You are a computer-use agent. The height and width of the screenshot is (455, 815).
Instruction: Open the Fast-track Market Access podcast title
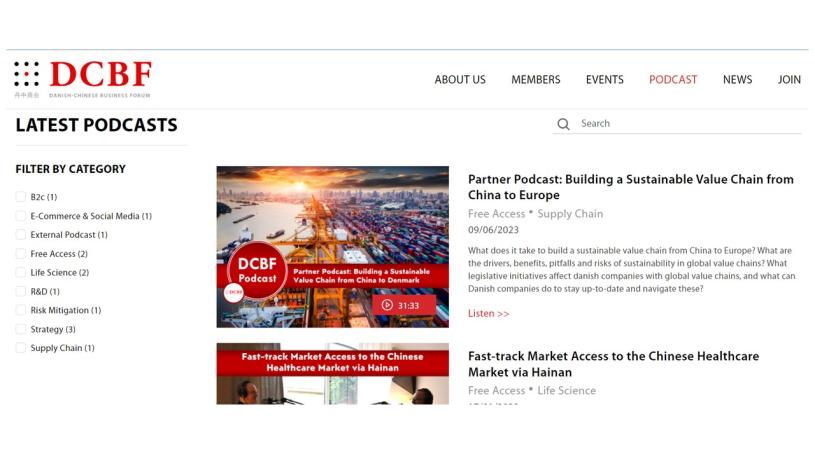tap(613, 364)
